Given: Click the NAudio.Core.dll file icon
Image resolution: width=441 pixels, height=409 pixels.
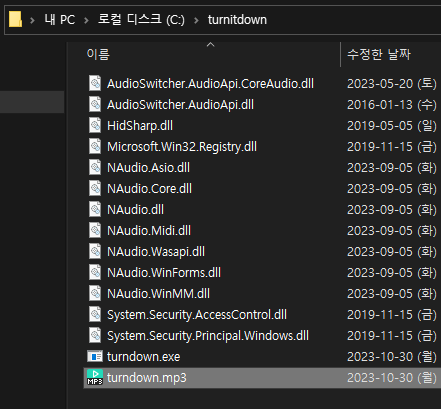Looking at the screenshot, I should [95, 188].
